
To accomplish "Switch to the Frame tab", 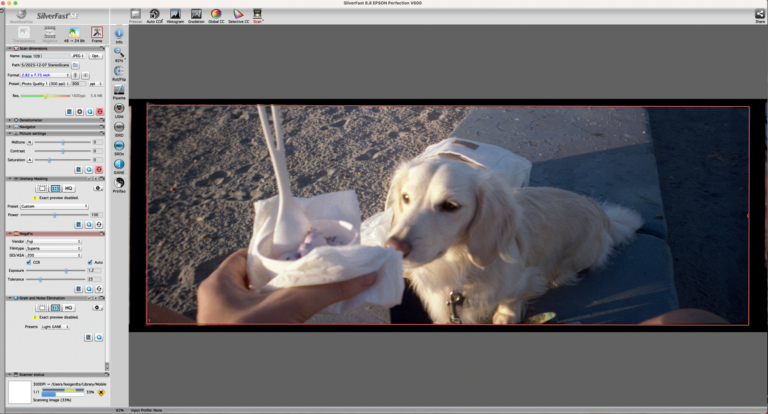I will 96,34.
